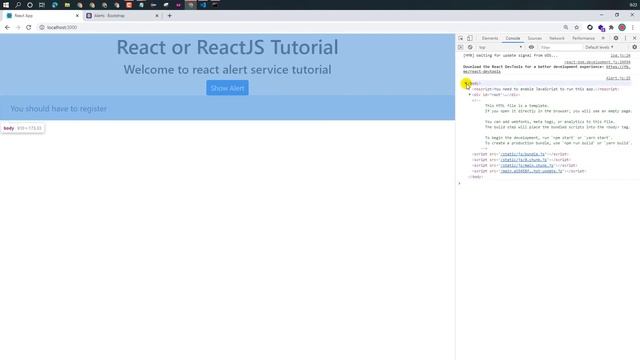Open Task View in the taskbar

(x=42, y=5)
